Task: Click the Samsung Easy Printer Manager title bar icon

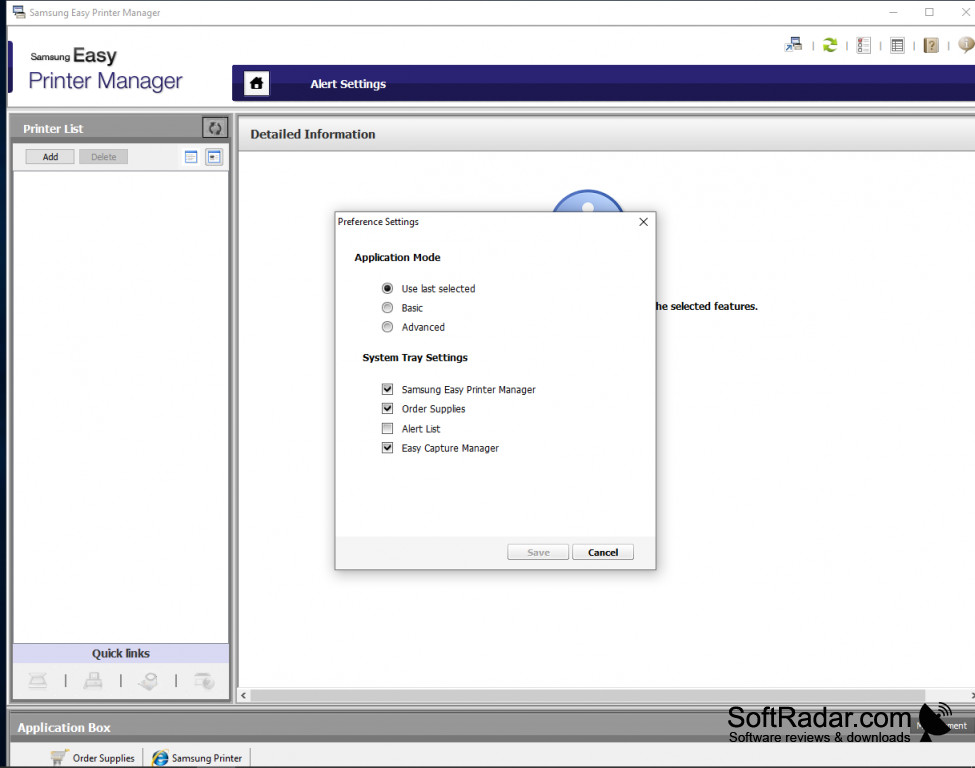Action: tap(19, 12)
